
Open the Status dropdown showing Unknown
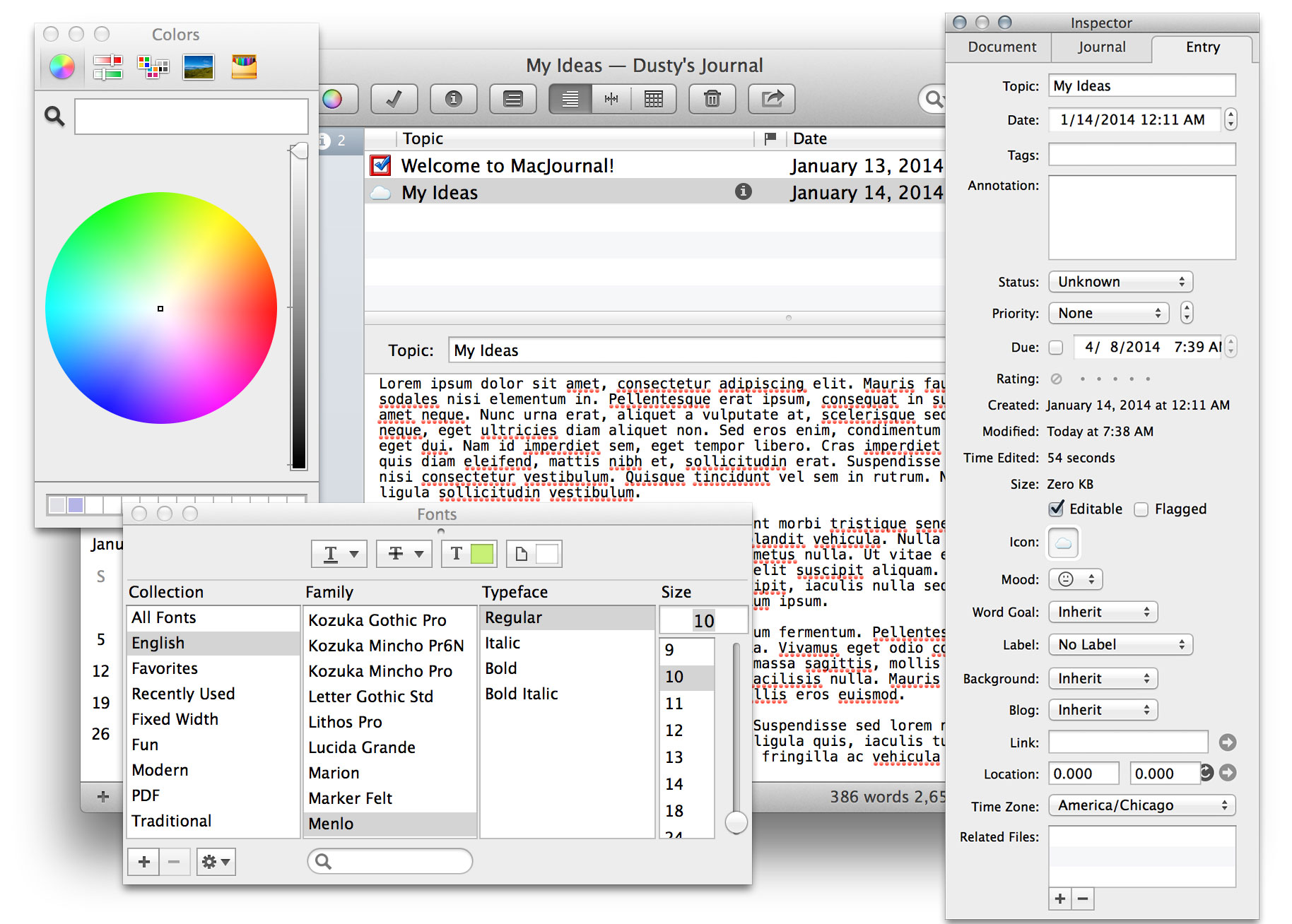(1120, 282)
